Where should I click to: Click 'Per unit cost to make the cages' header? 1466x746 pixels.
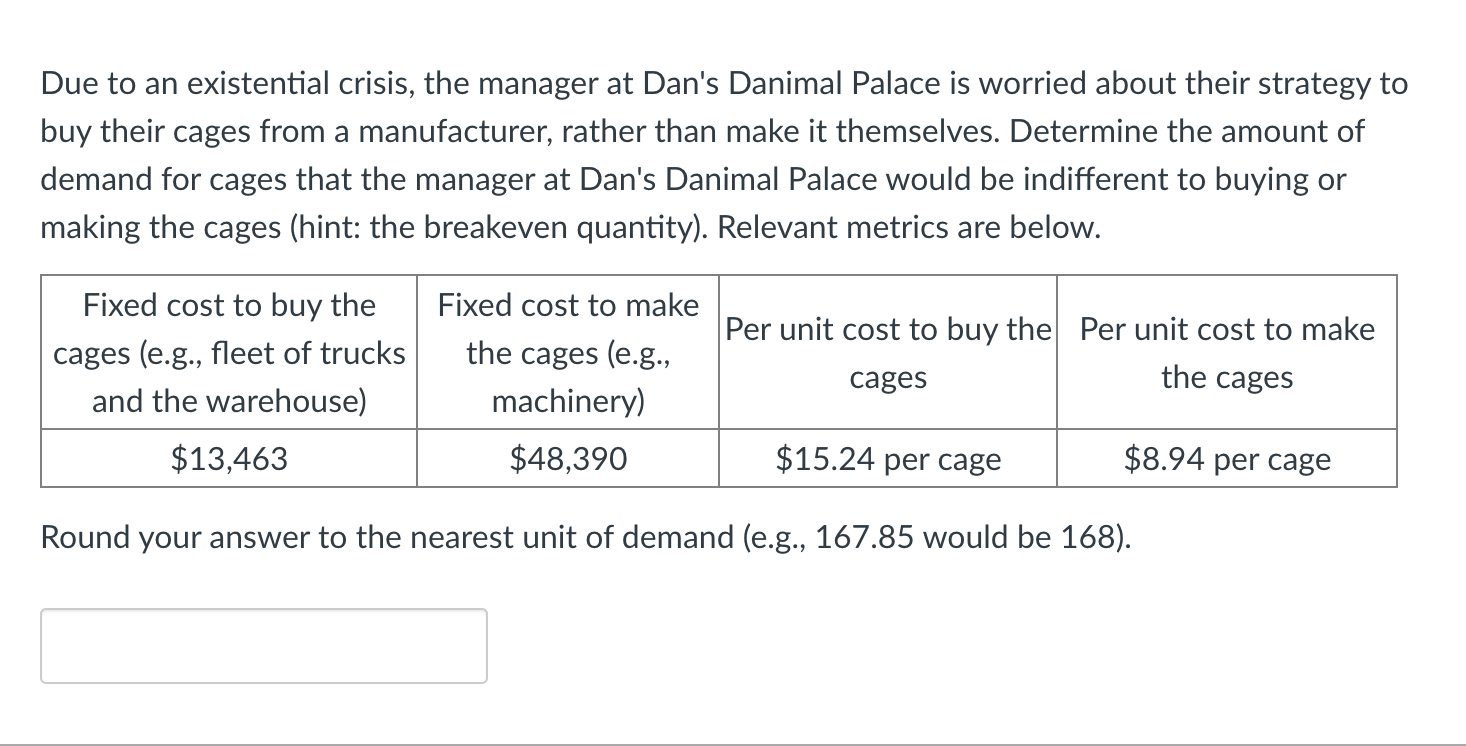click(1227, 353)
